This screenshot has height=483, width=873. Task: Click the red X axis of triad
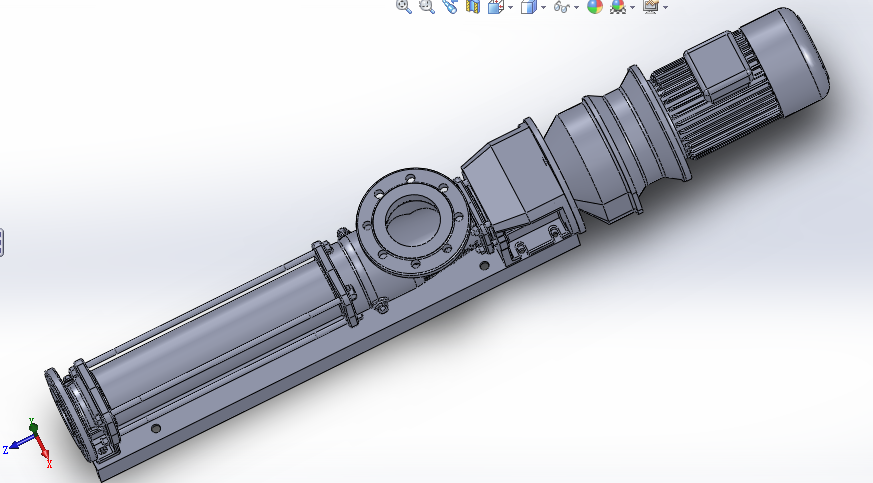pyautogui.click(x=43, y=446)
